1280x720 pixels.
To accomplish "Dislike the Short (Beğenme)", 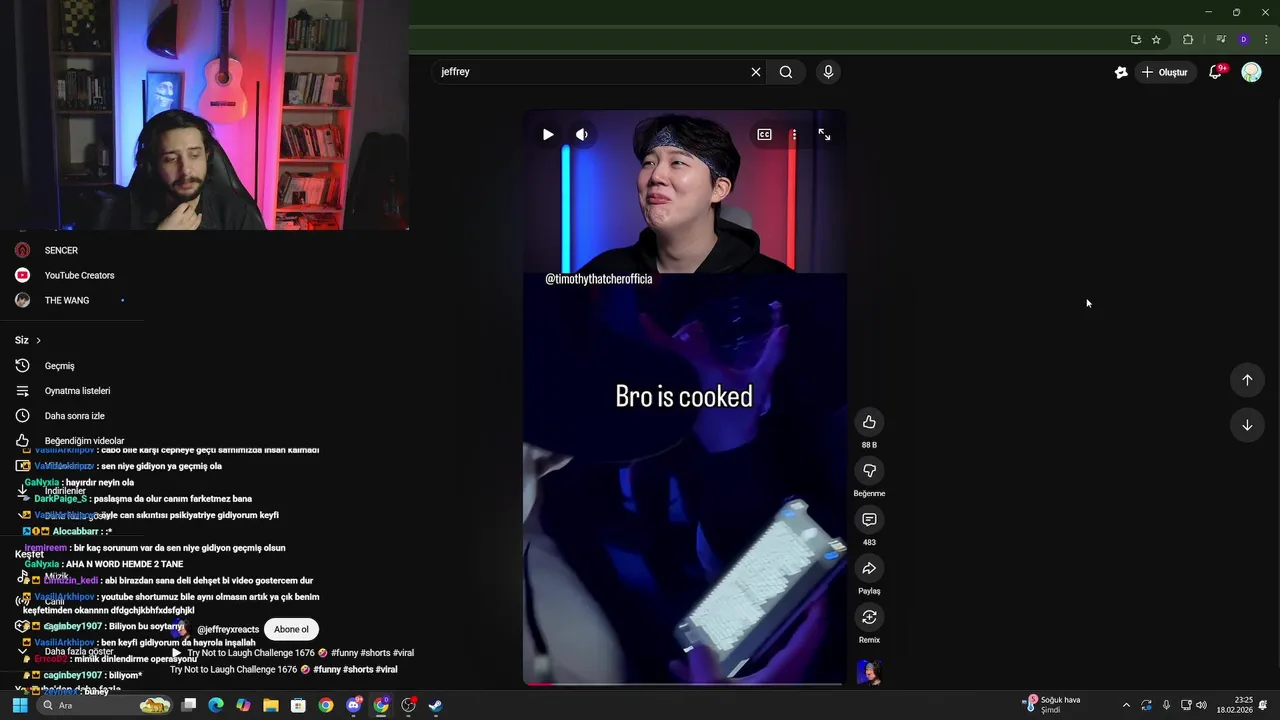I will 869,471.
